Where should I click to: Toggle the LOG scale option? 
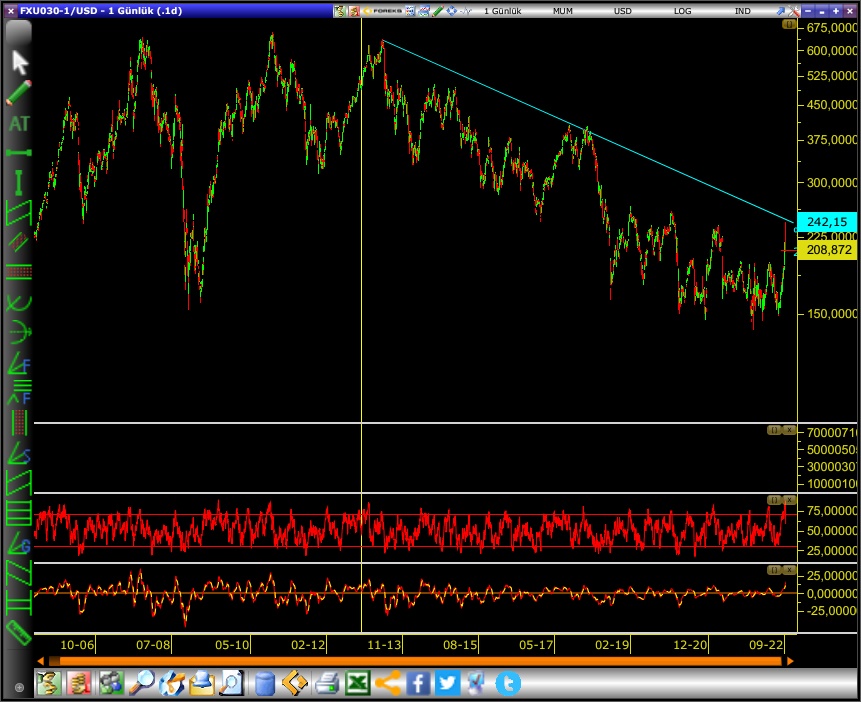pyautogui.click(x=683, y=11)
